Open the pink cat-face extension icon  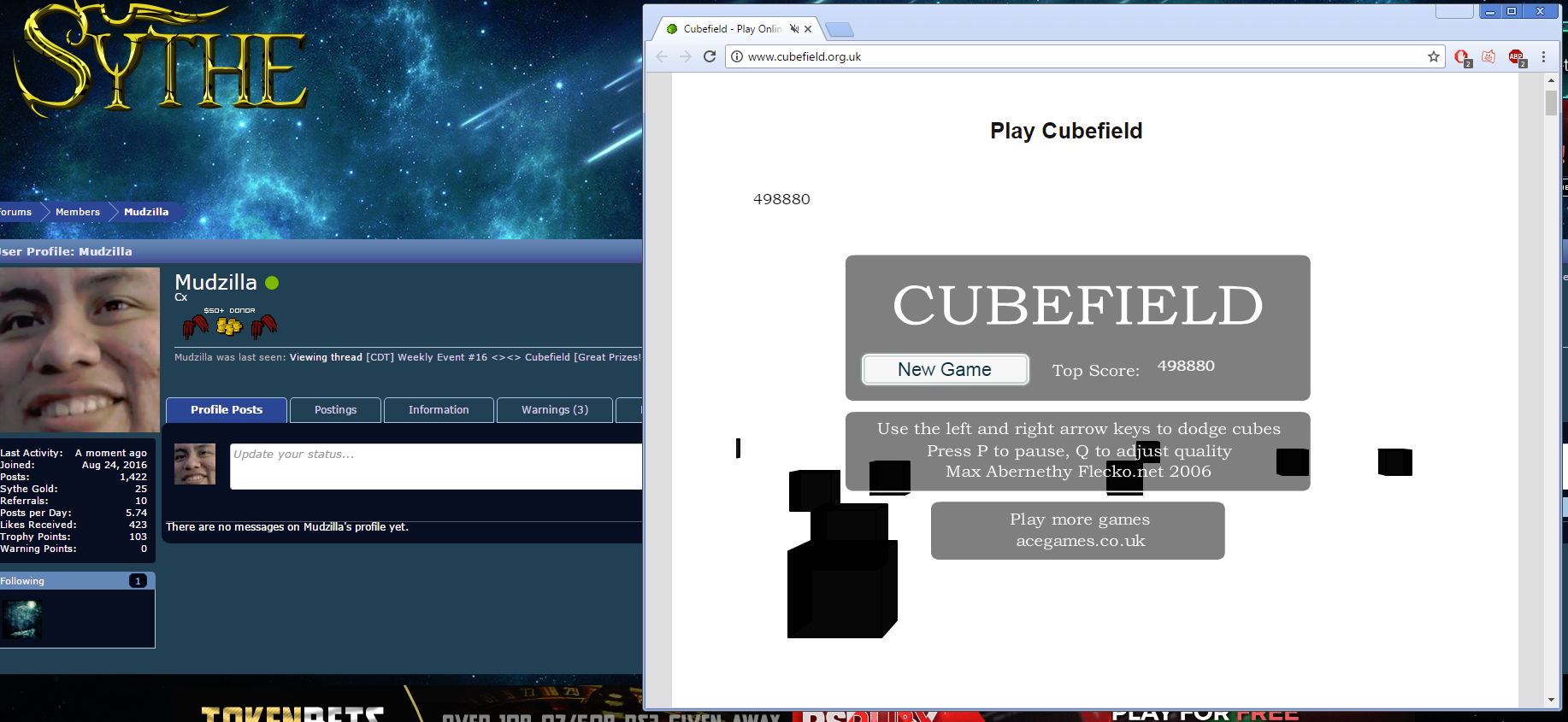tap(1488, 56)
